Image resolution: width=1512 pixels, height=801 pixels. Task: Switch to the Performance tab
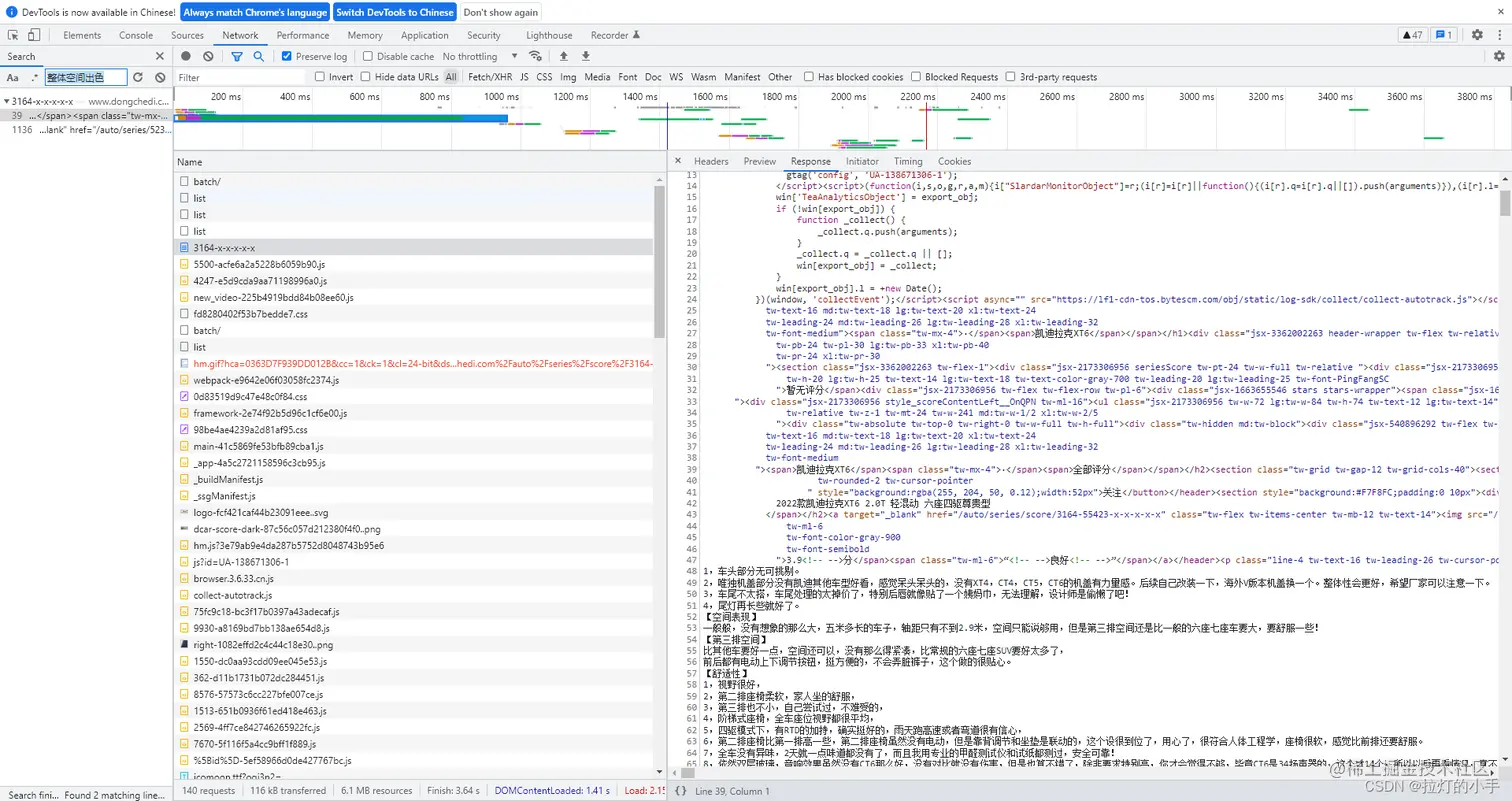[303, 35]
